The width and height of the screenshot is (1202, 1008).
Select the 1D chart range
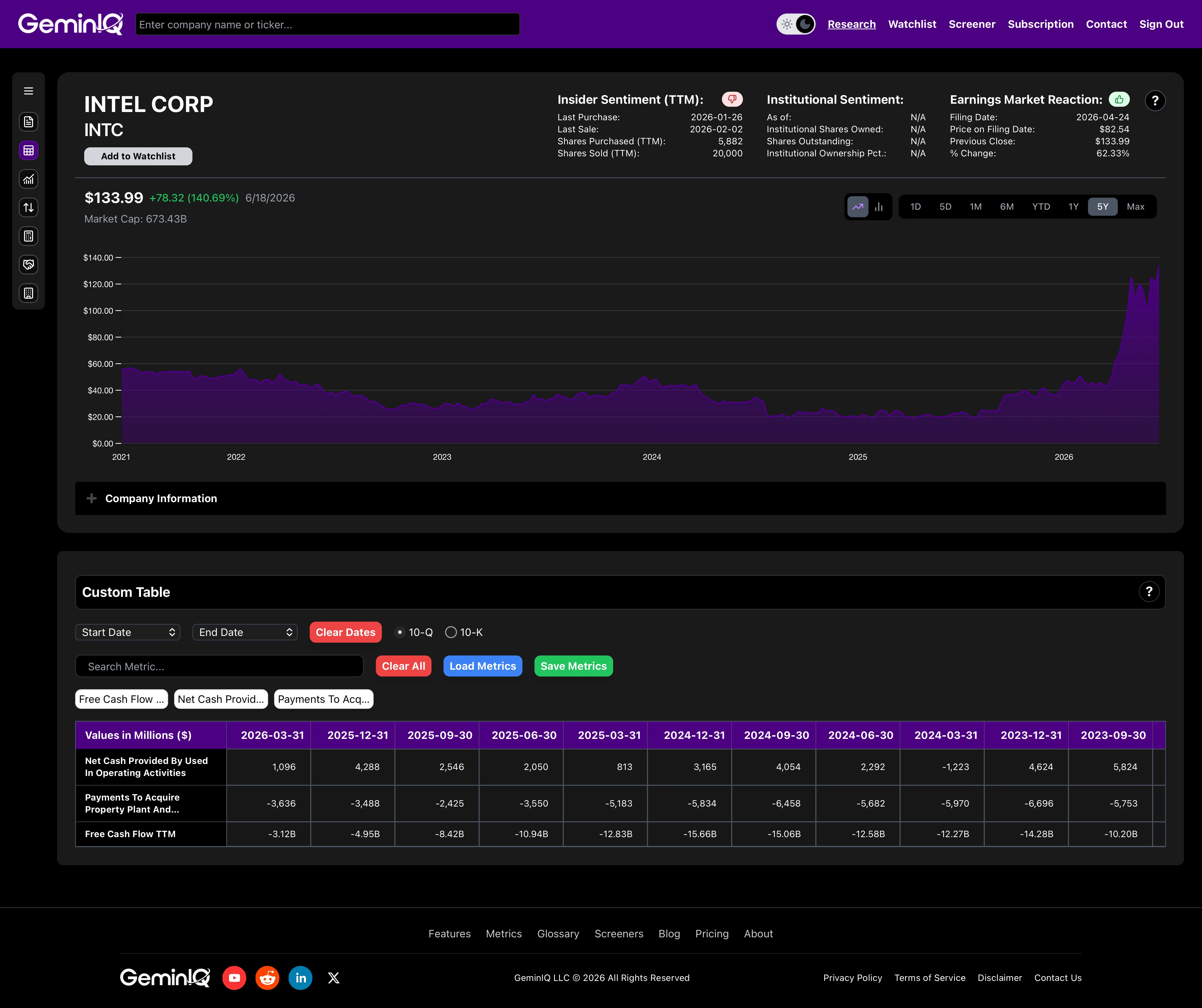[x=915, y=207]
